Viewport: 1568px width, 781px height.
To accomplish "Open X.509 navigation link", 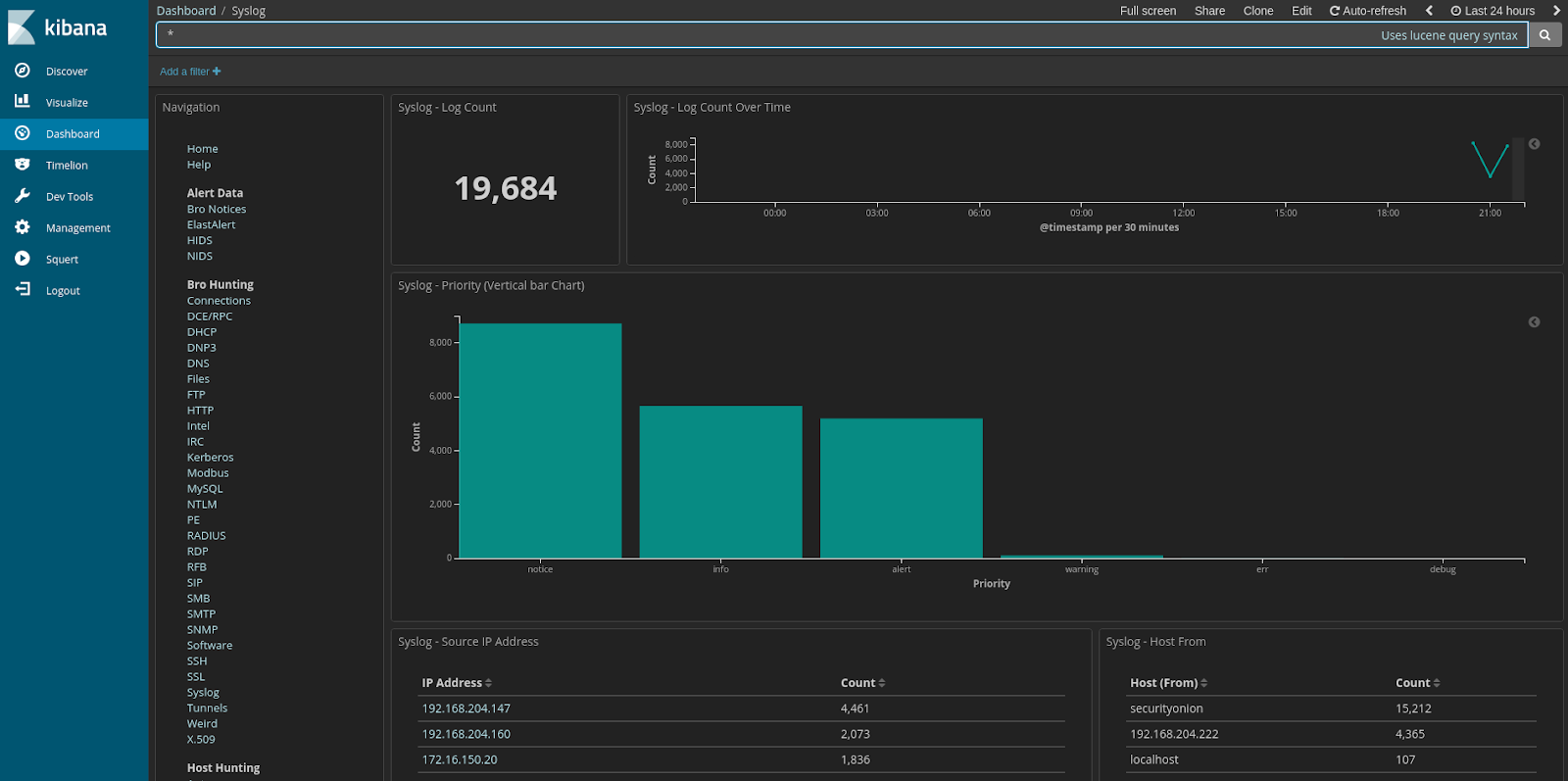I will point(201,740).
